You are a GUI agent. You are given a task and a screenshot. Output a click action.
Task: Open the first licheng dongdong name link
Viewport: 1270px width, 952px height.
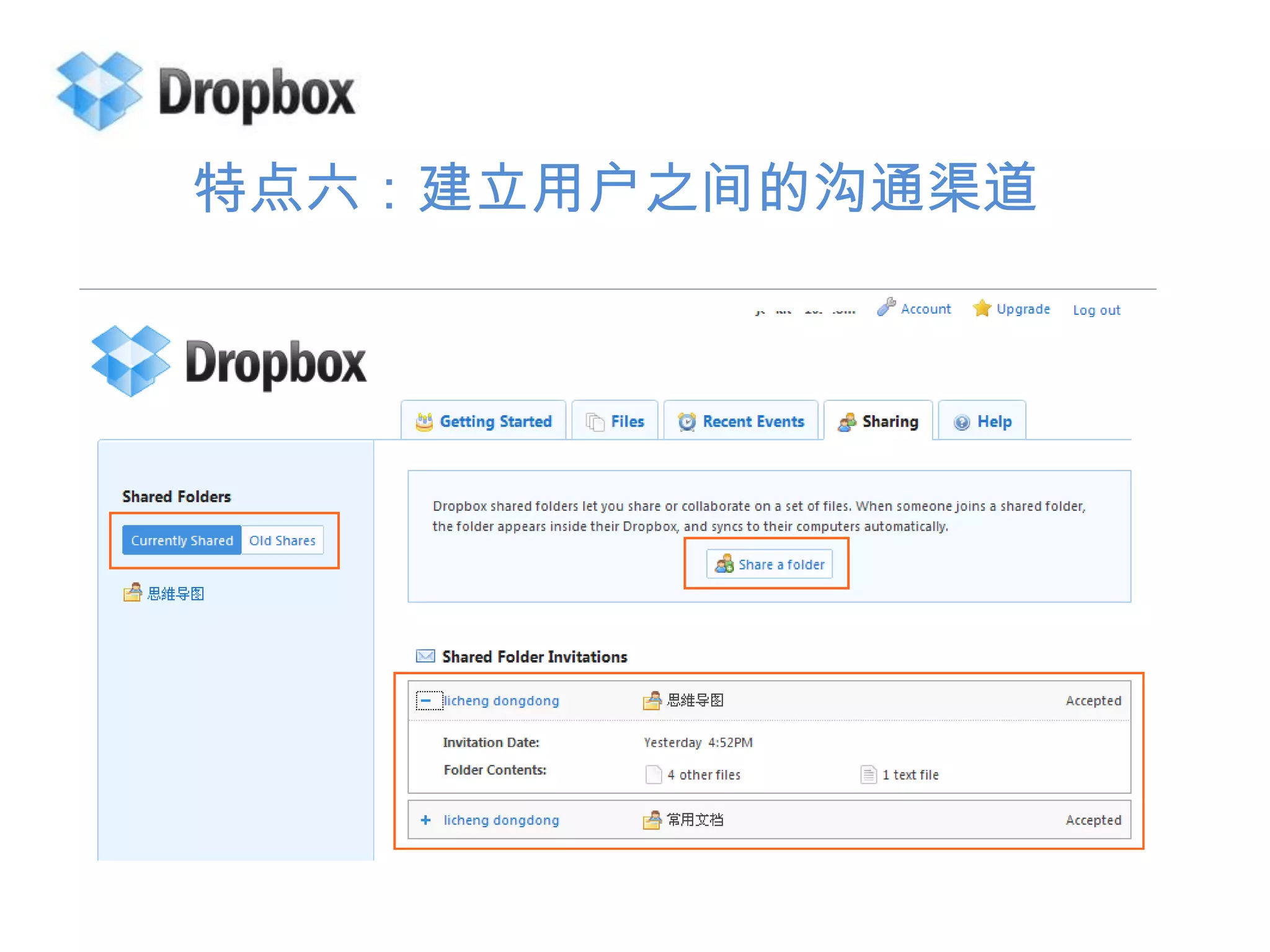pos(501,700)
